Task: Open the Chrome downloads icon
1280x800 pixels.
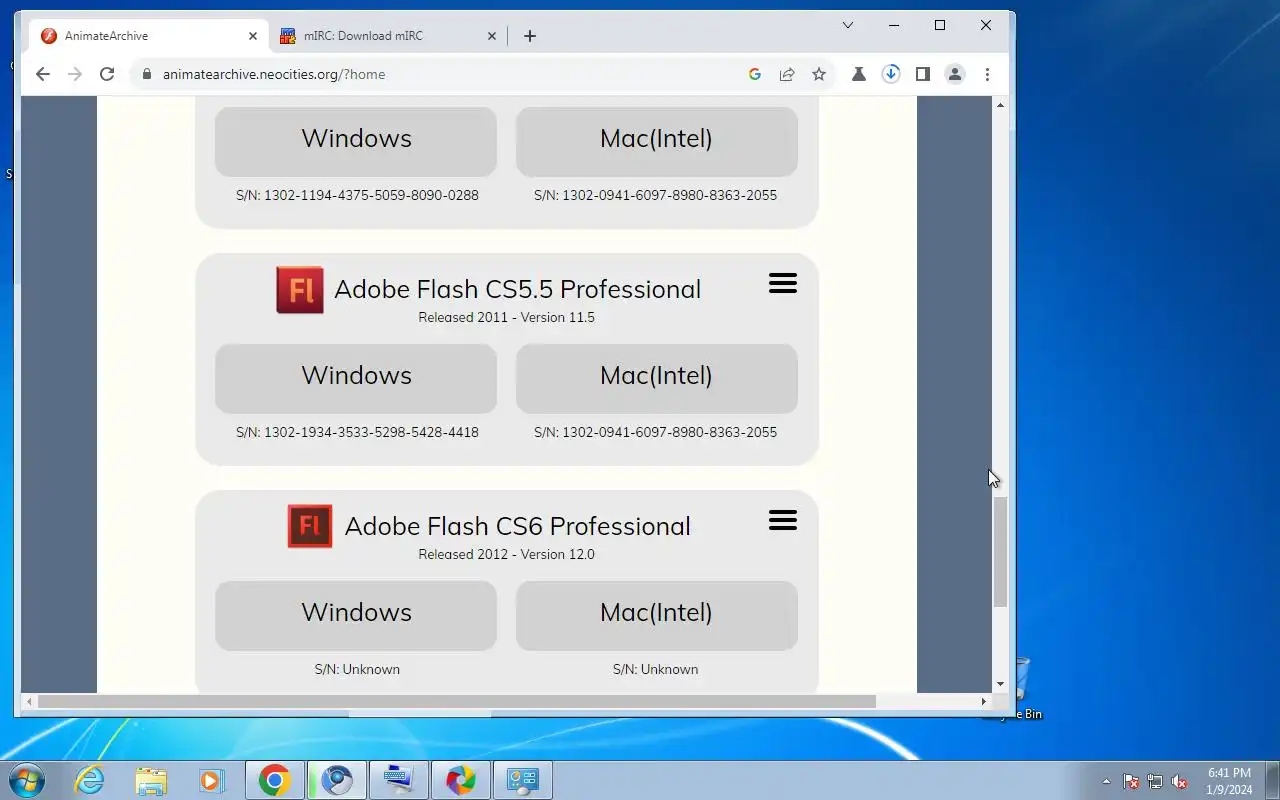Action: 891,74
